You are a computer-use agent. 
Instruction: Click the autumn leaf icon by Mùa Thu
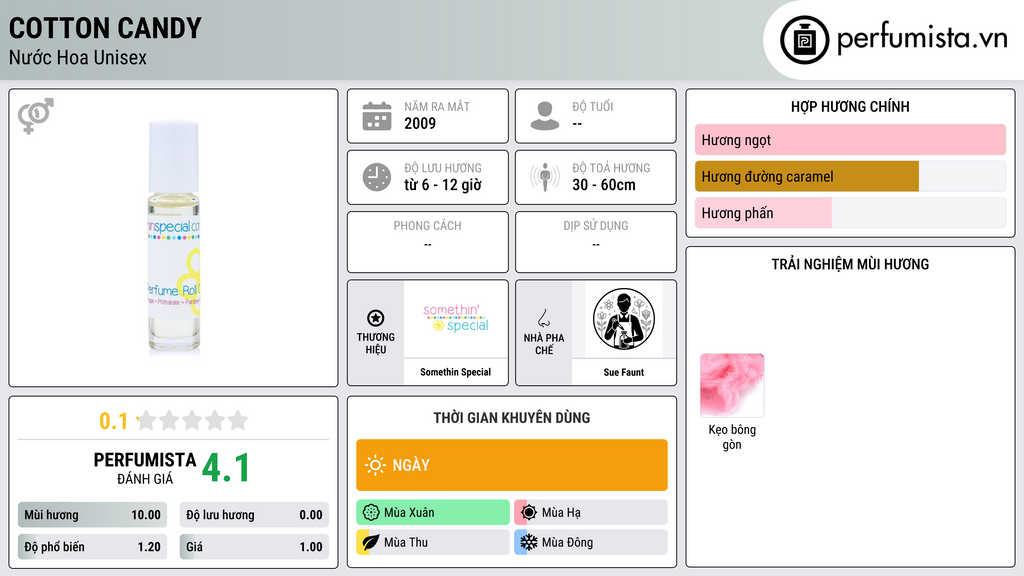point(371,542)
